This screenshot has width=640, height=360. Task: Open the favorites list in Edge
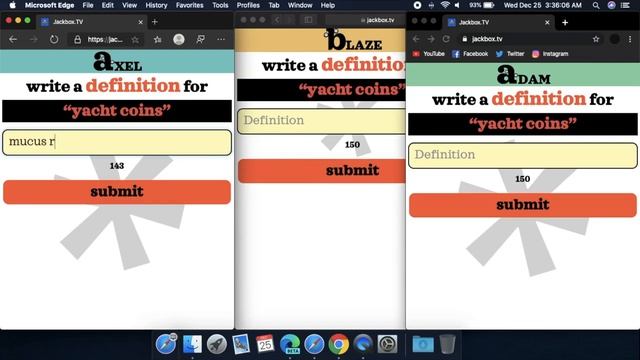158,39
